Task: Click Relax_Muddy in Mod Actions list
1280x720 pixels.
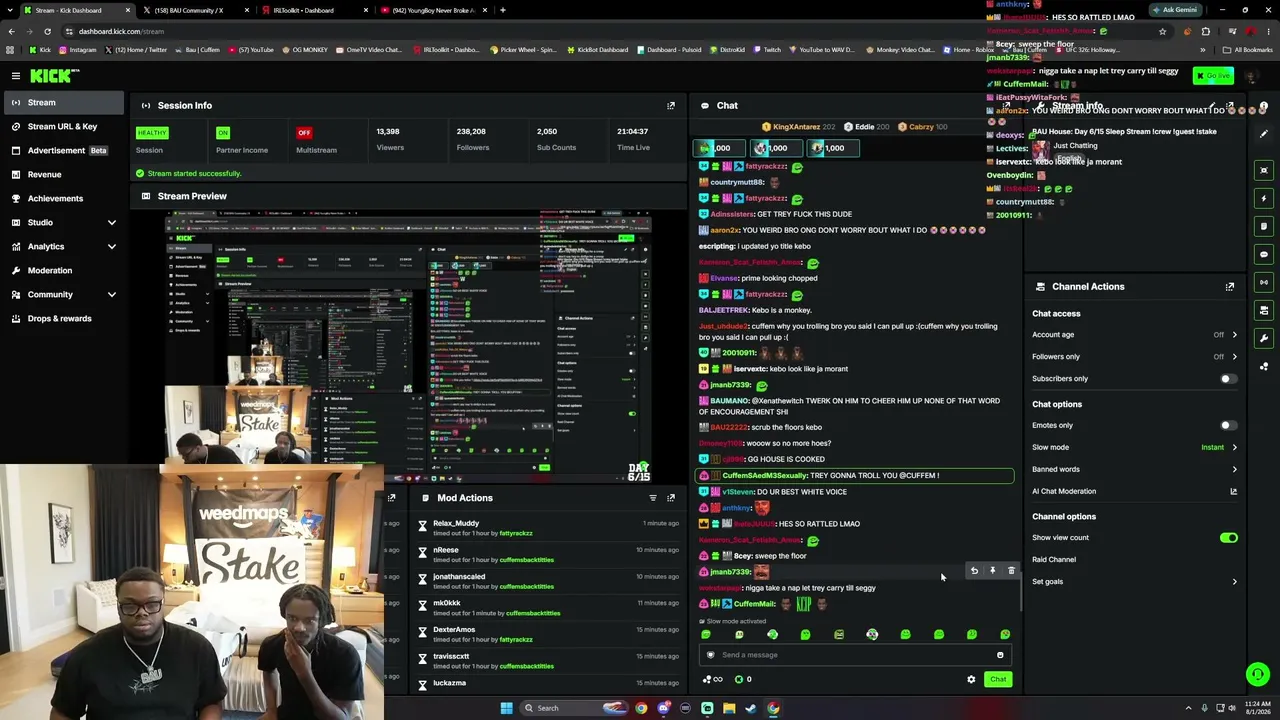Action: pyautogui.click(x=456, y=523)
